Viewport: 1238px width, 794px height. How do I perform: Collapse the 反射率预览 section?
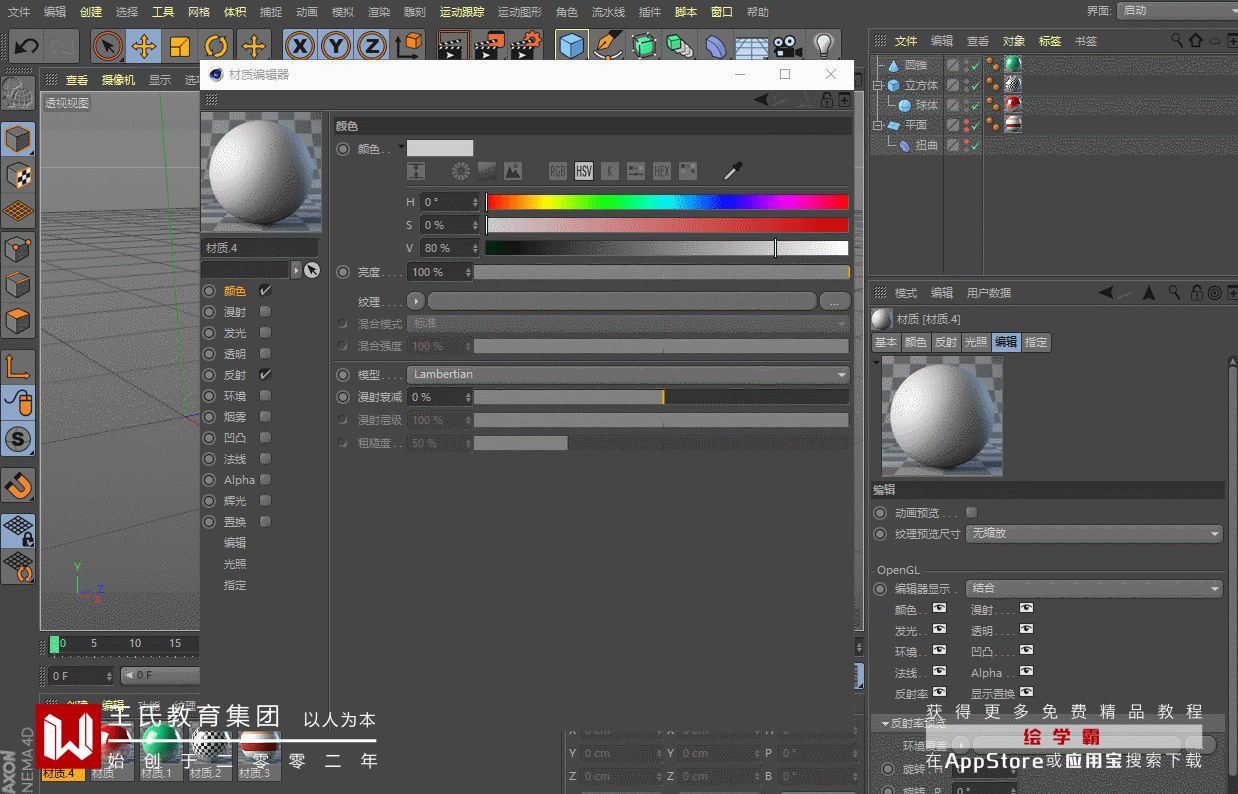[x=885, y=723]
